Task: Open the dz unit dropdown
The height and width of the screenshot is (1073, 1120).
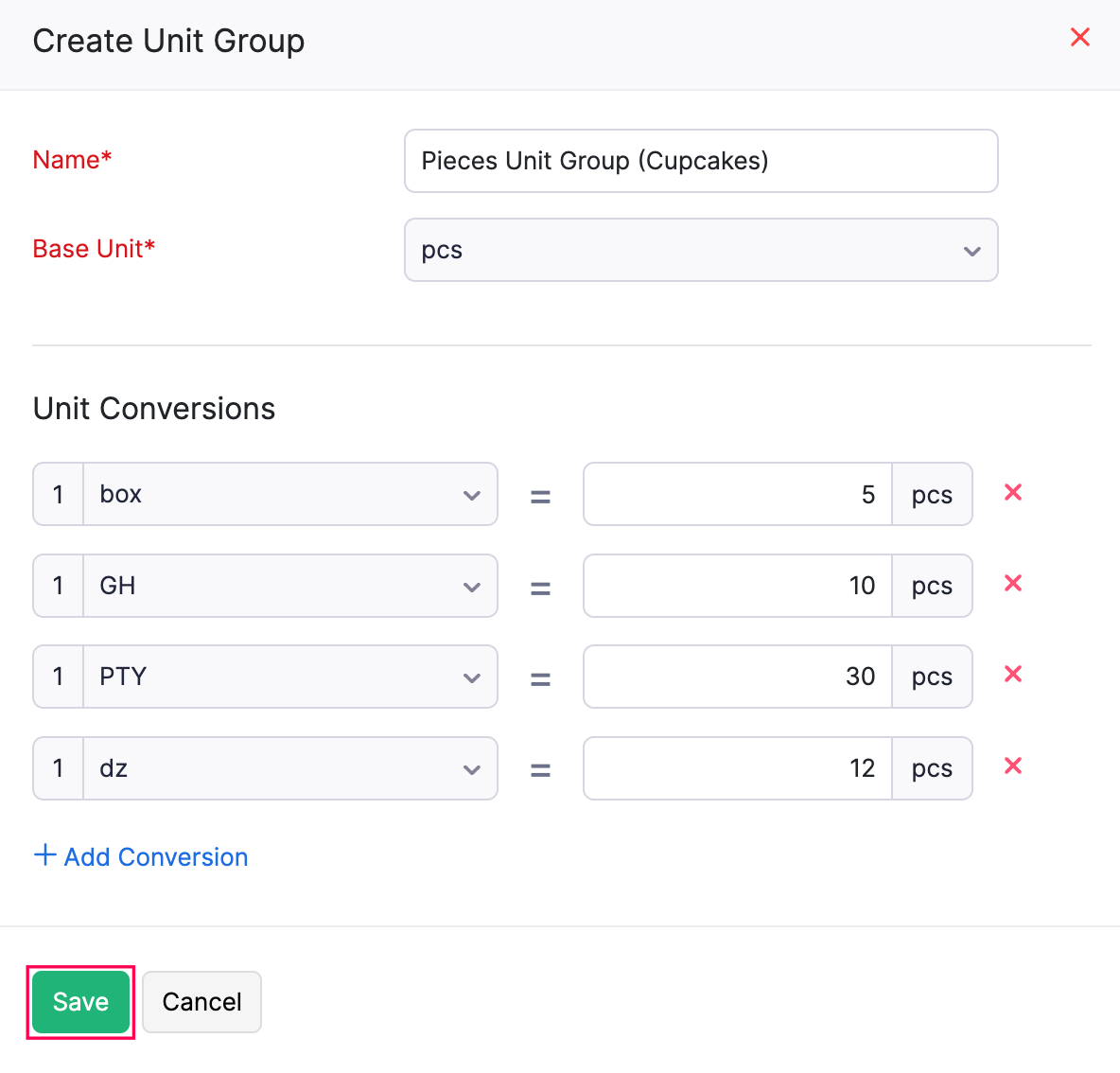Action: (471, 768)
